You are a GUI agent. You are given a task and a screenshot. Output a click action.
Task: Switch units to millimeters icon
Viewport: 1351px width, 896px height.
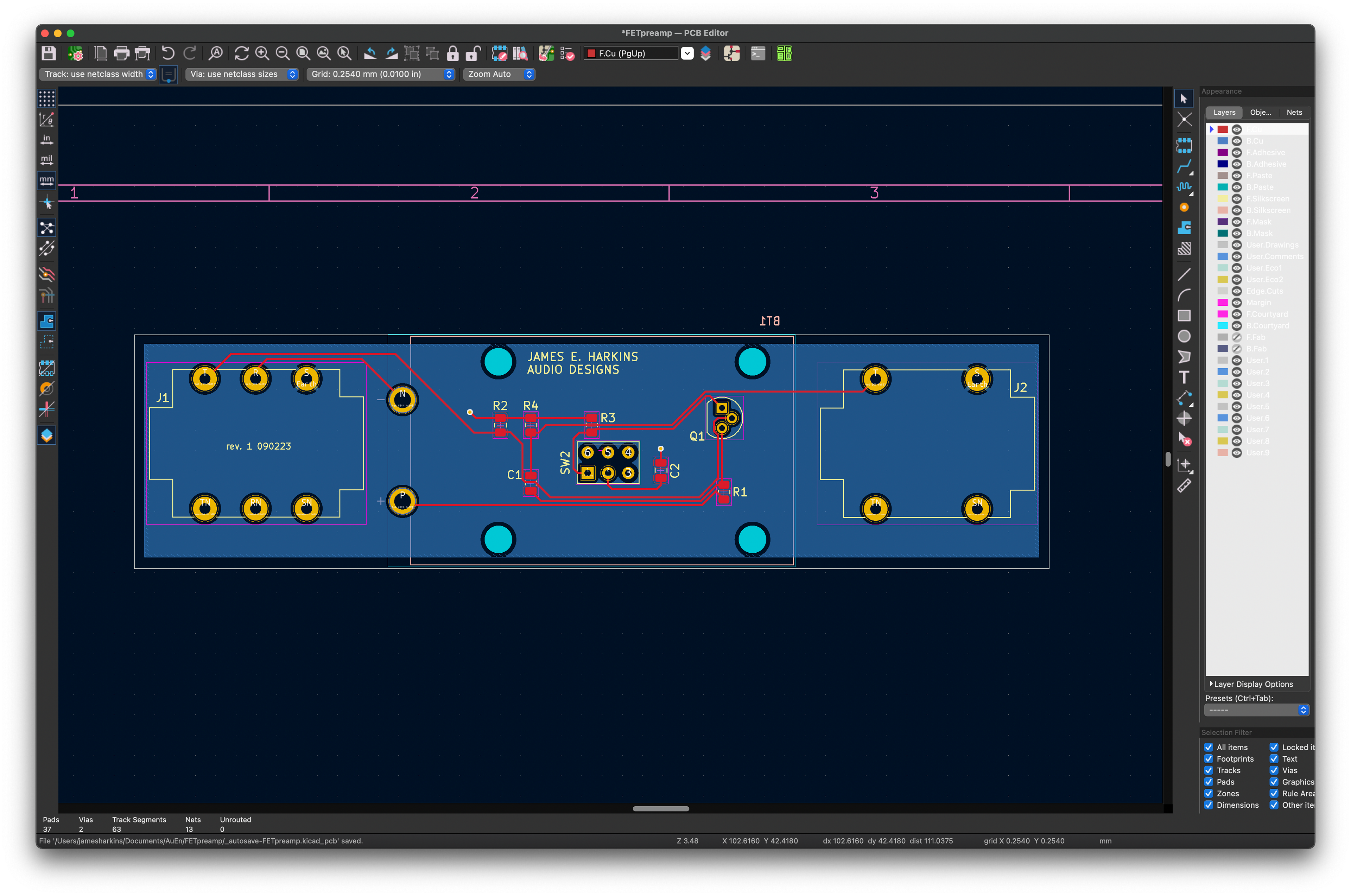point(47,180)
